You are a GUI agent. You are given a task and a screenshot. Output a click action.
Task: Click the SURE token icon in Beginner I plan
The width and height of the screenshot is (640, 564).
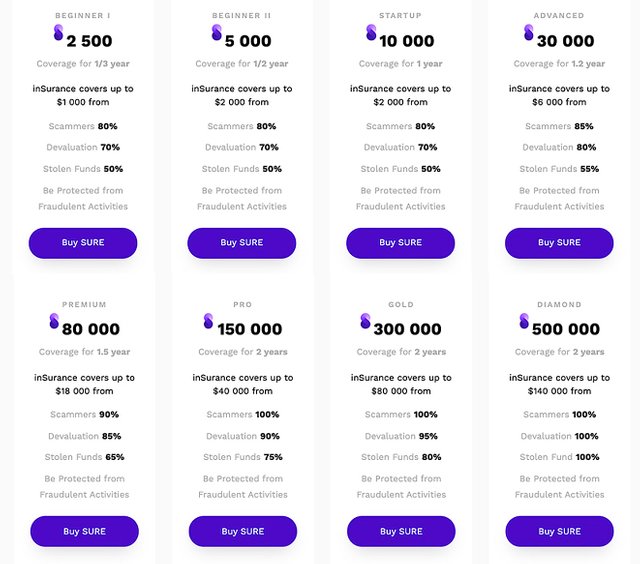click(x=58, y=33)
